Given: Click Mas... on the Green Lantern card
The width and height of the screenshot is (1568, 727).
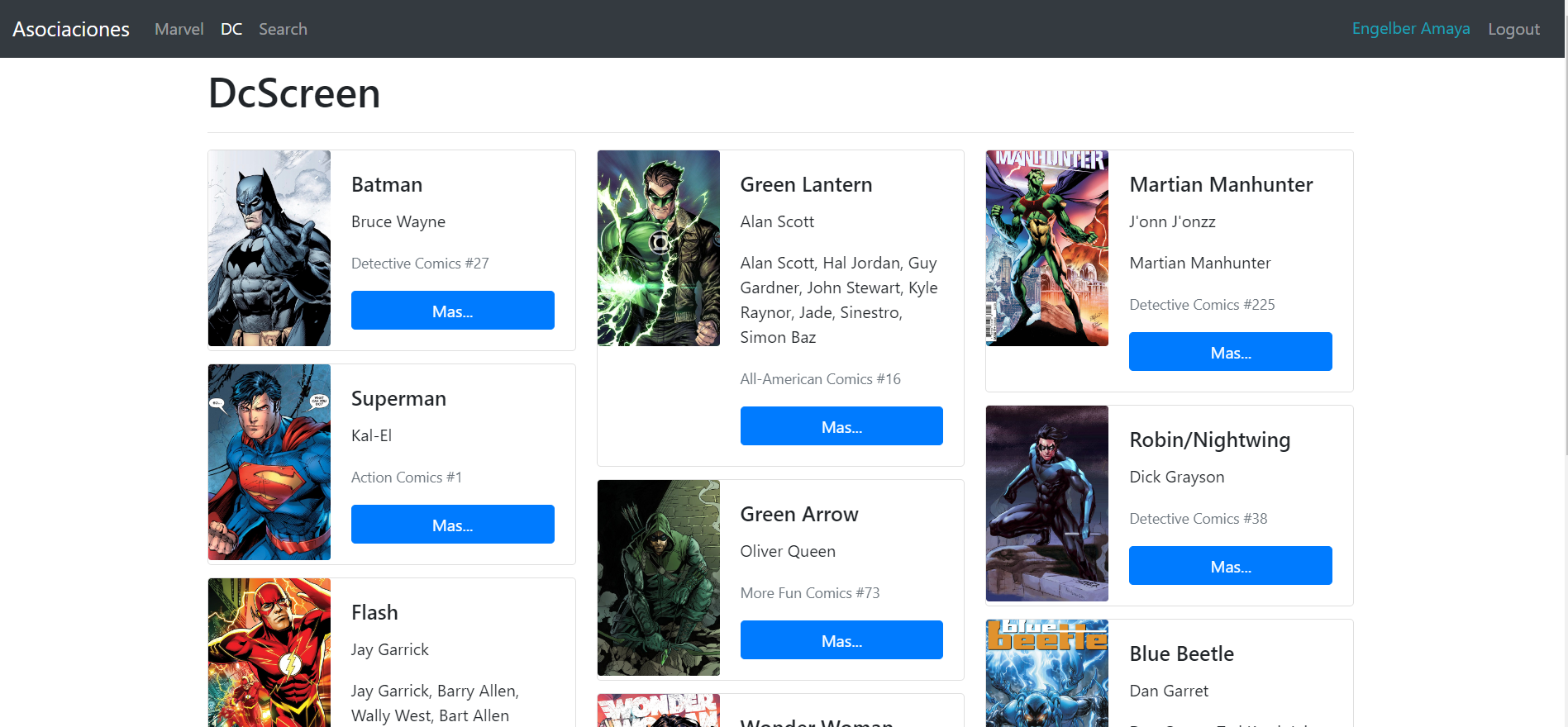Looking at the screenshot, I should click(x=841, y=426).
